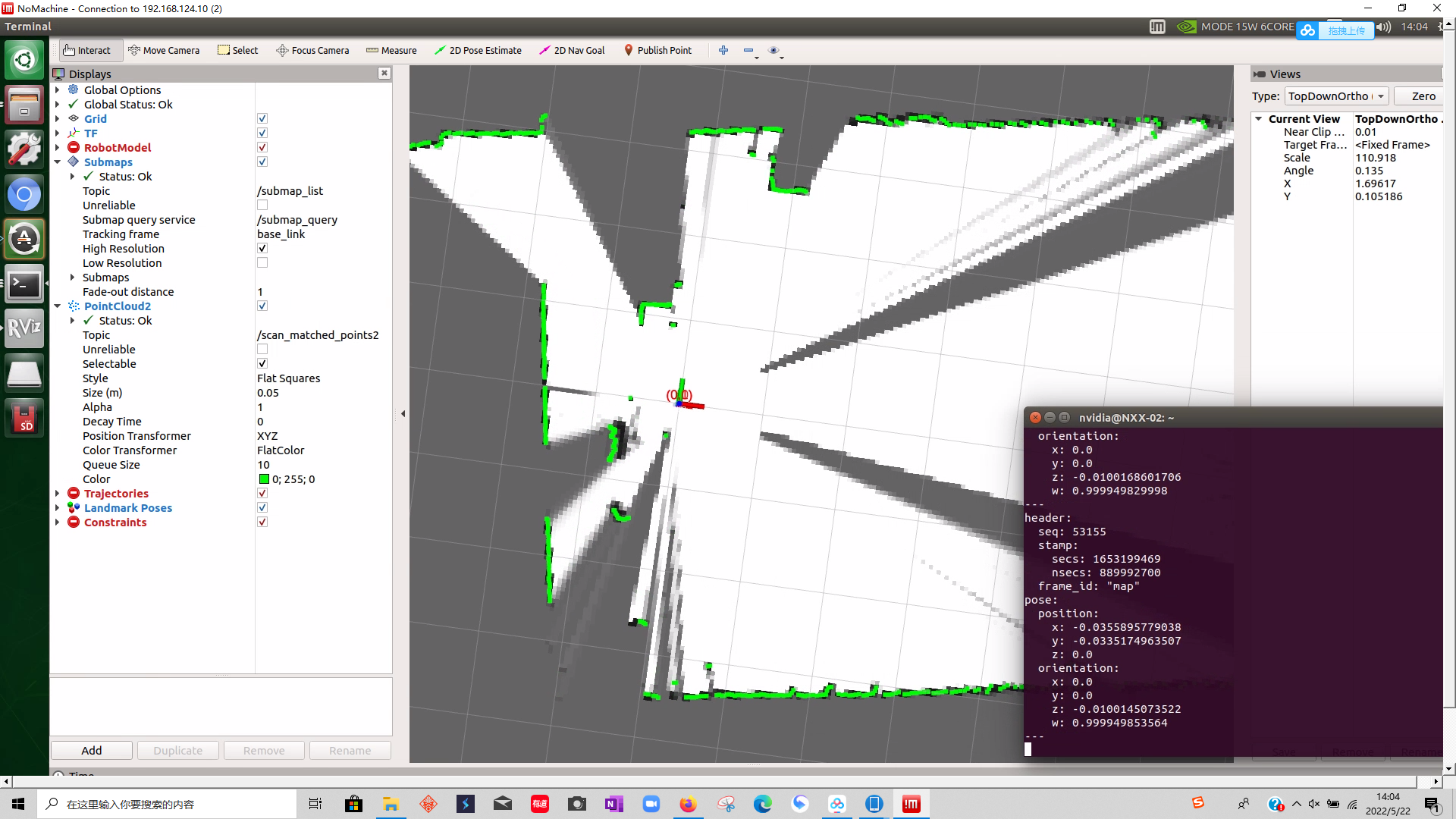Open the PointCloud2 green color swatch
This screenshot has height=819, width=1456.
(x=265, y=479)
